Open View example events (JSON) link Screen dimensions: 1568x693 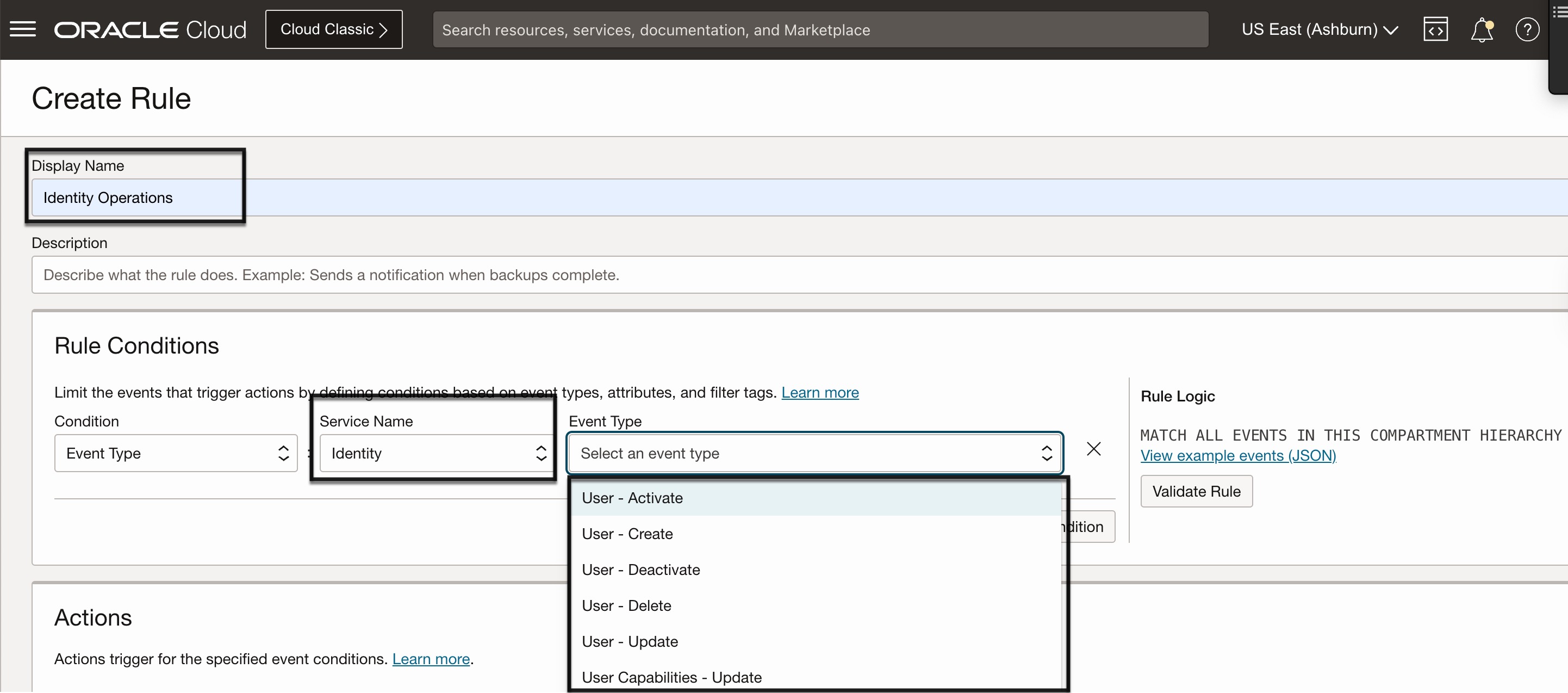(x=1237, y=455)
